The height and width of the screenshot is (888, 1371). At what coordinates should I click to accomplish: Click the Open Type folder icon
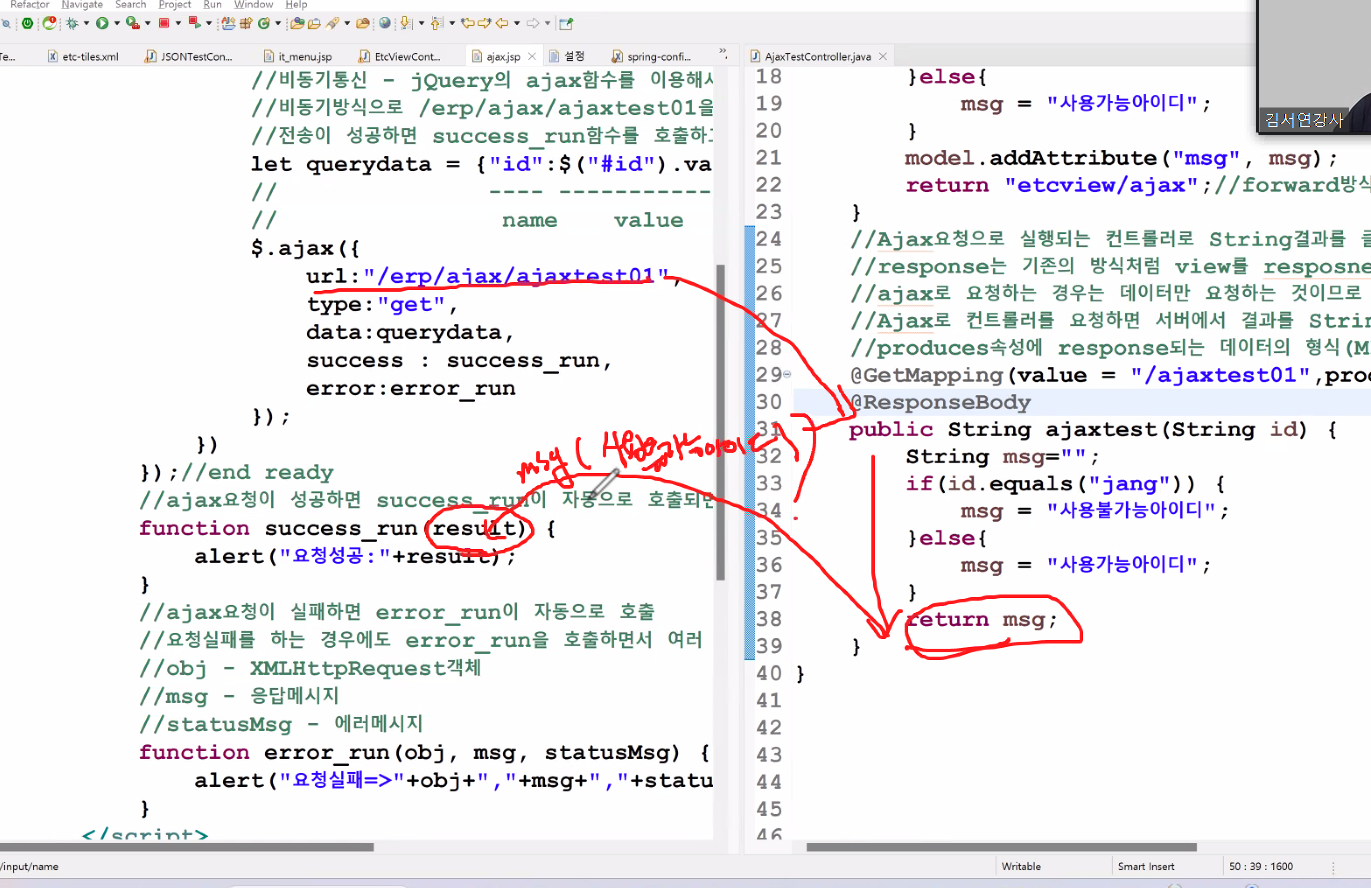coord(298,22)
